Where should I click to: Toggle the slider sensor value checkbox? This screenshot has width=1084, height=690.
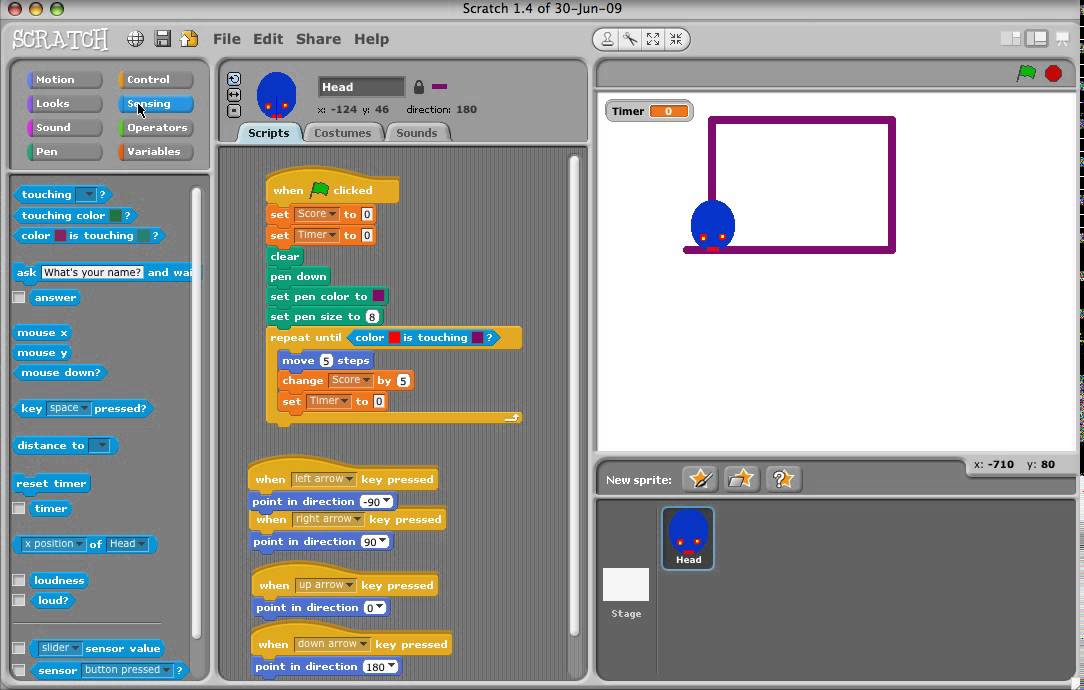click(x=19, y=648)
